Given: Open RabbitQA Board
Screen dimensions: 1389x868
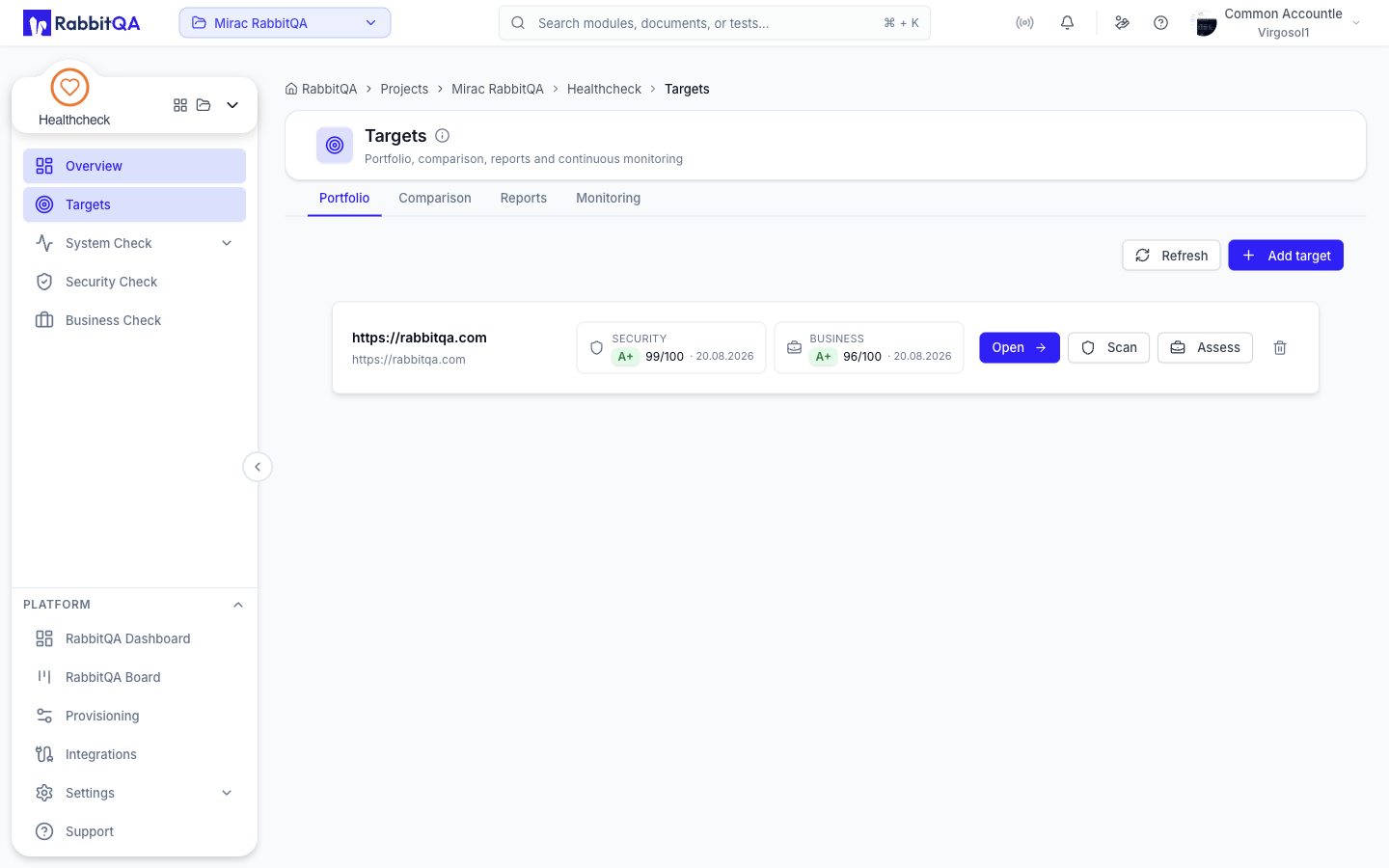Looking at the screenshot, I should point(134,677).
